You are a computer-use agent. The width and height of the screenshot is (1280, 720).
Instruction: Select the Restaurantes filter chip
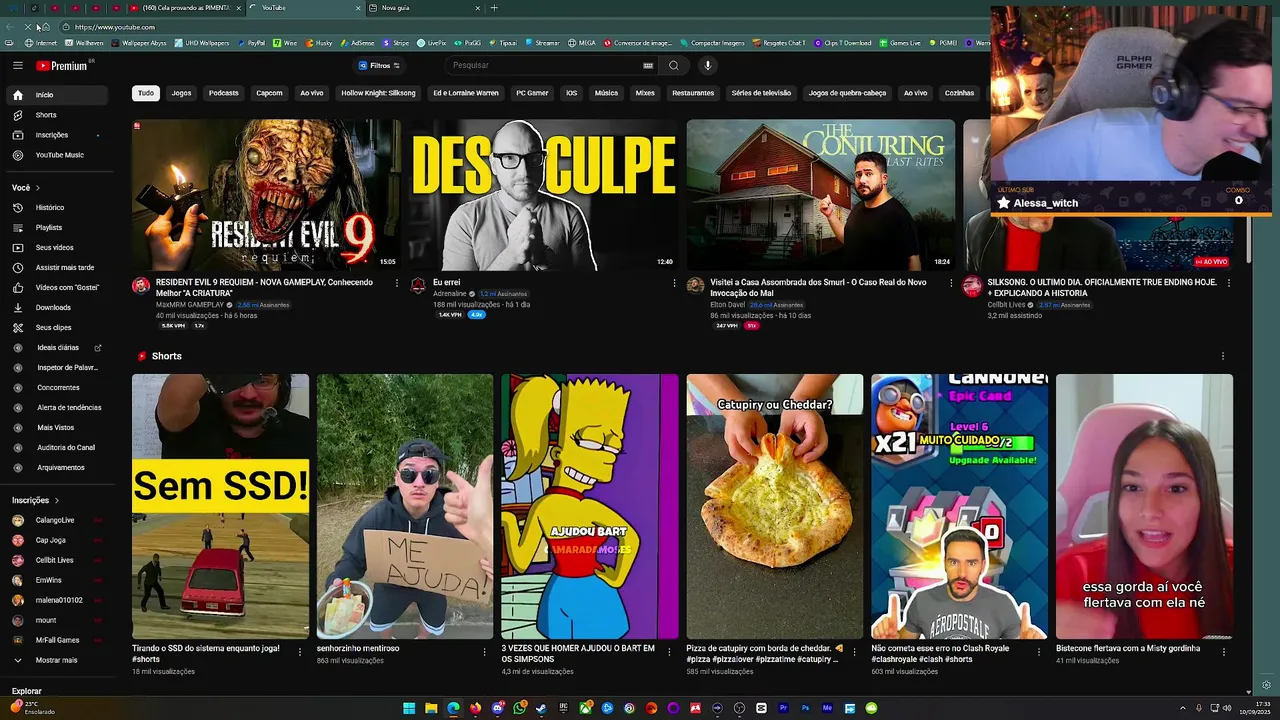tap(693, 93)
